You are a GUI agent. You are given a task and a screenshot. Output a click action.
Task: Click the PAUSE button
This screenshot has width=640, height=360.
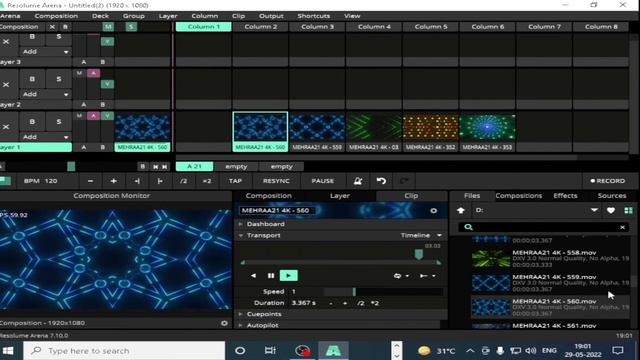point(323,181)
